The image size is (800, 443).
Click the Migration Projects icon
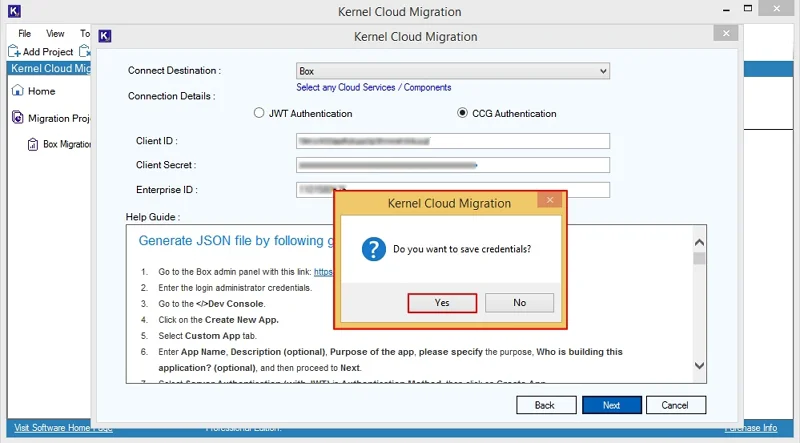click(x=17, y=118)
